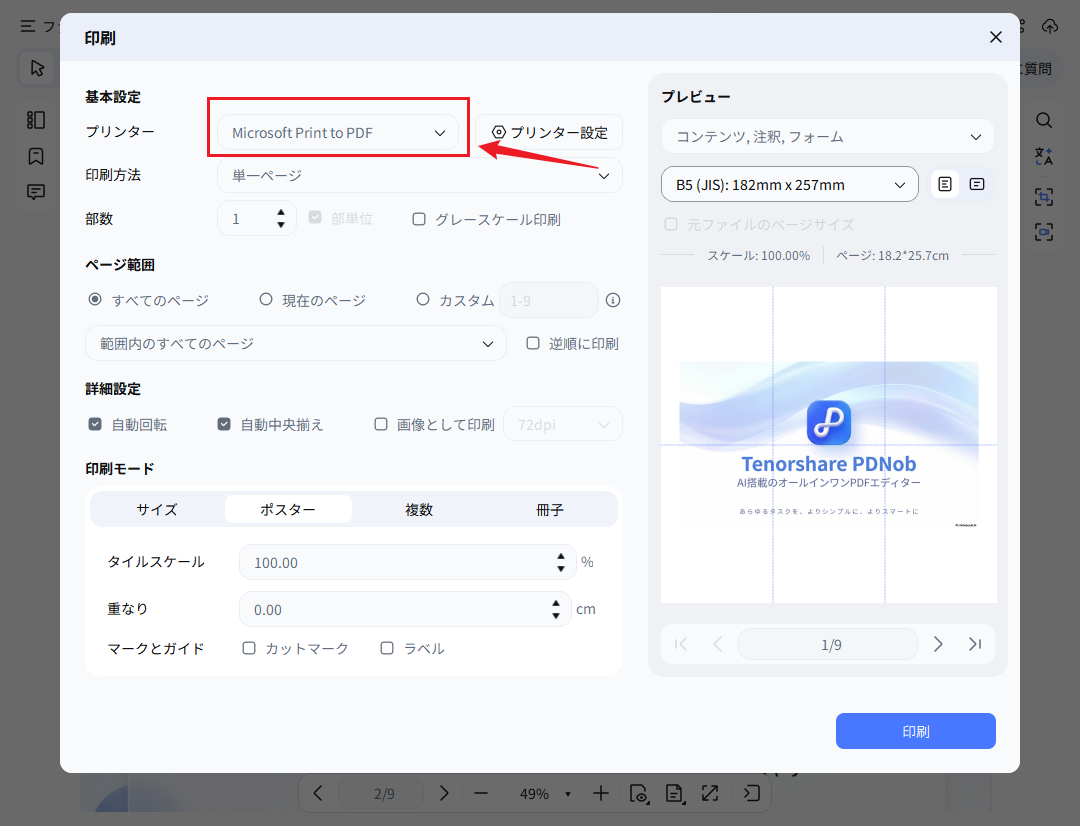Close the 印刷 dialog with the X
Viewport: 1080px width, 826px height.
[995, 37]
